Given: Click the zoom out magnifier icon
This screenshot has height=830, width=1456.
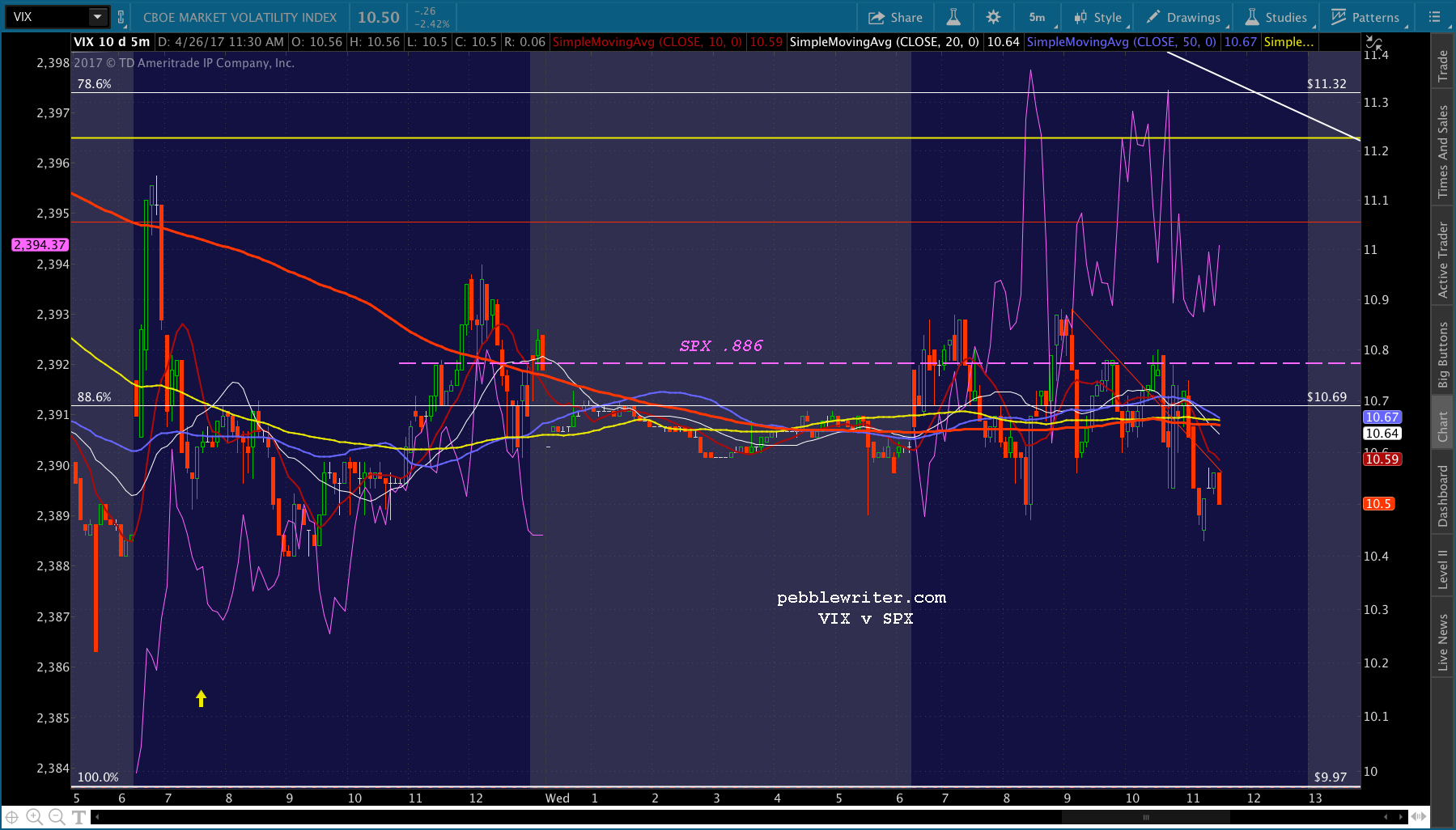Looking at the screenshot, I should (x=57, y=817).
